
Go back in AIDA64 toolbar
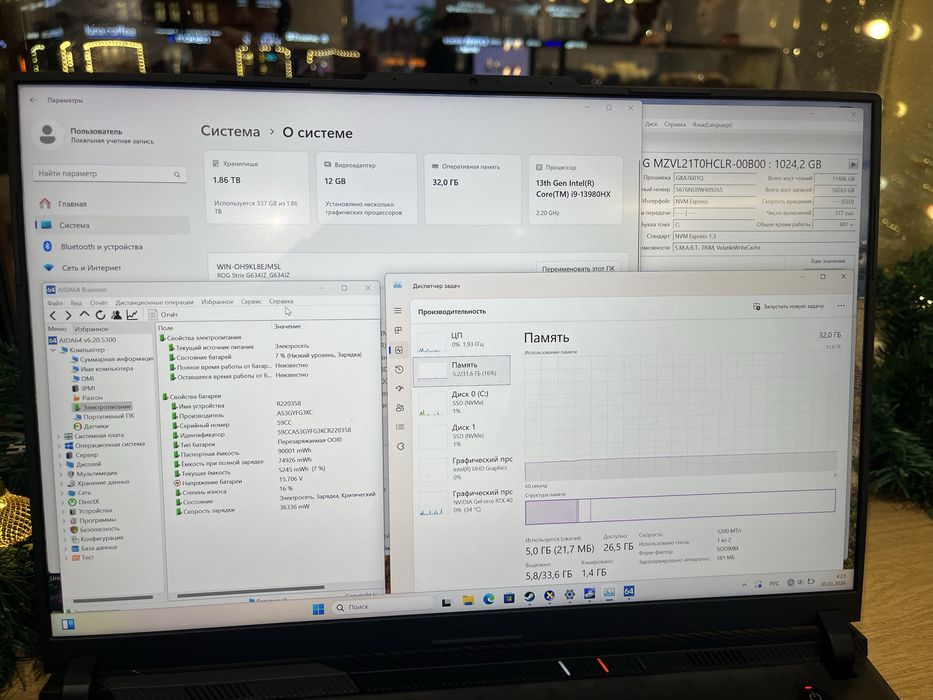pos(54,315)
